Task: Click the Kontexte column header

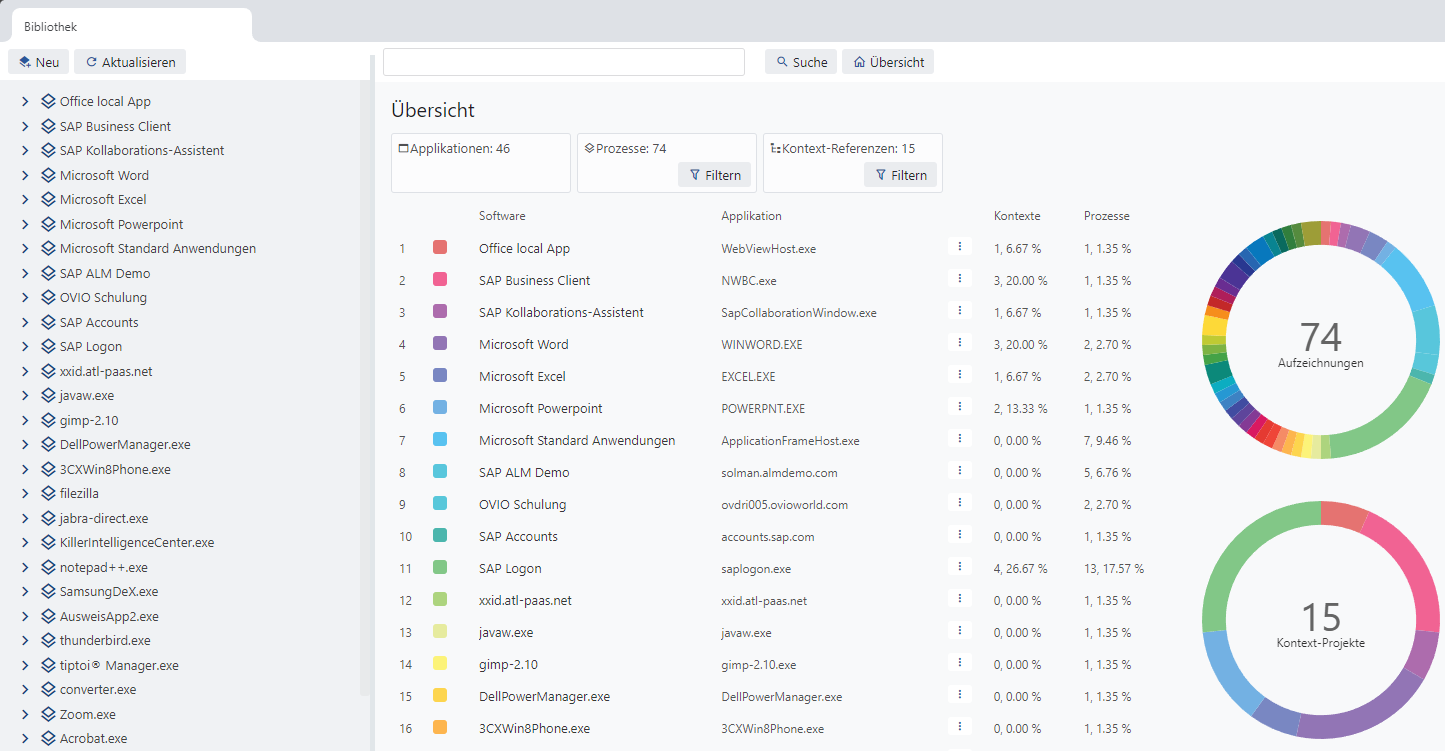Action: click(x=1017, y=216)
